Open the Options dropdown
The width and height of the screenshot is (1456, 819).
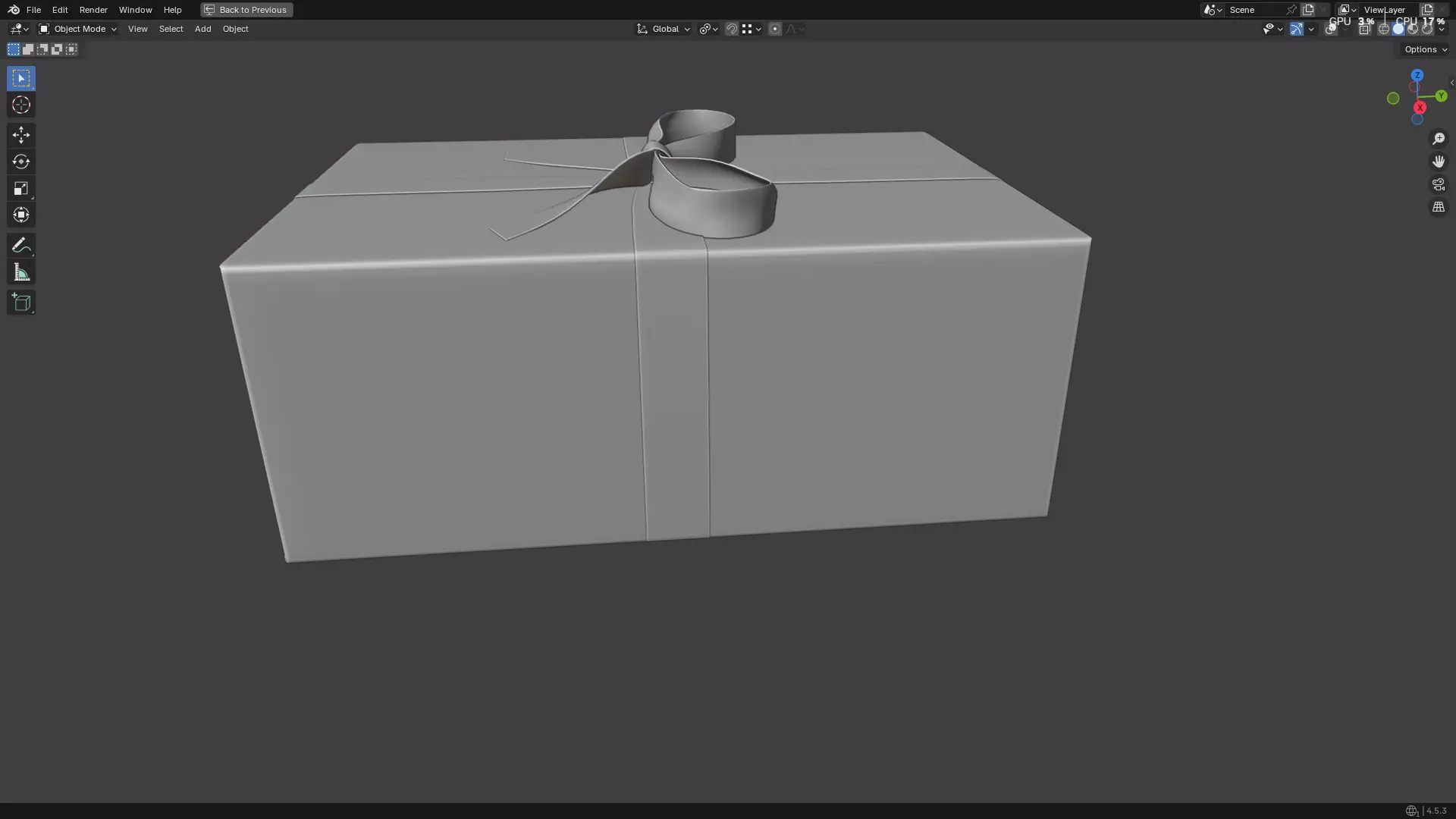(x=1426, y=49)
